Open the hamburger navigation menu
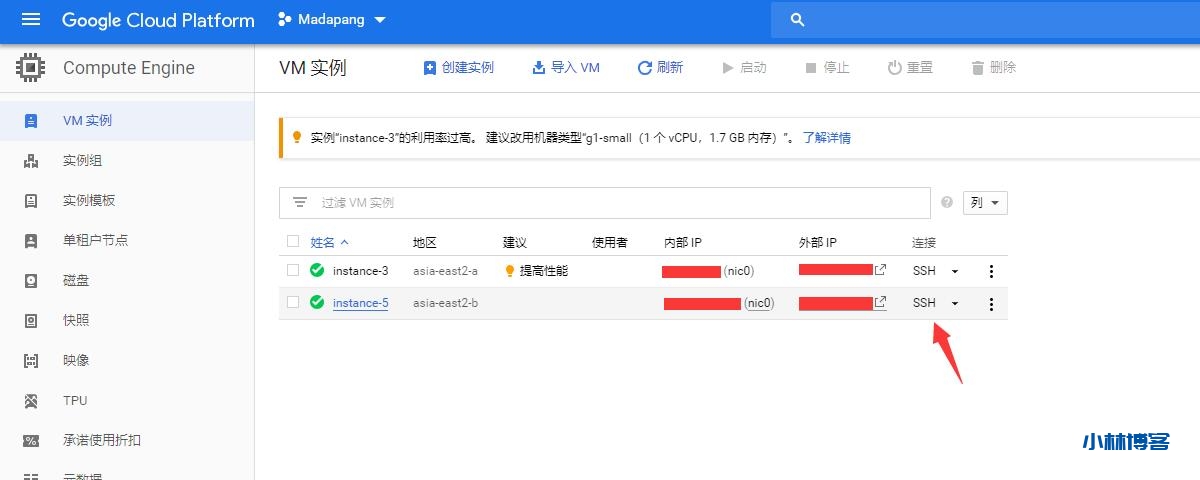 (31, 20)
